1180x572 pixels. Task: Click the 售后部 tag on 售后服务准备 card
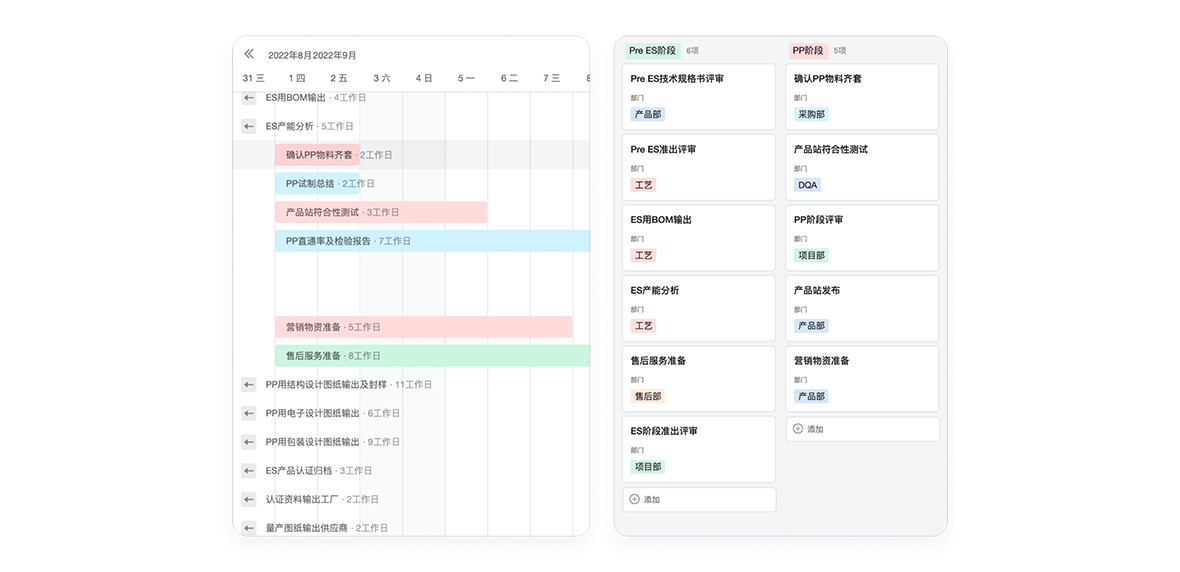pos(647,396)
